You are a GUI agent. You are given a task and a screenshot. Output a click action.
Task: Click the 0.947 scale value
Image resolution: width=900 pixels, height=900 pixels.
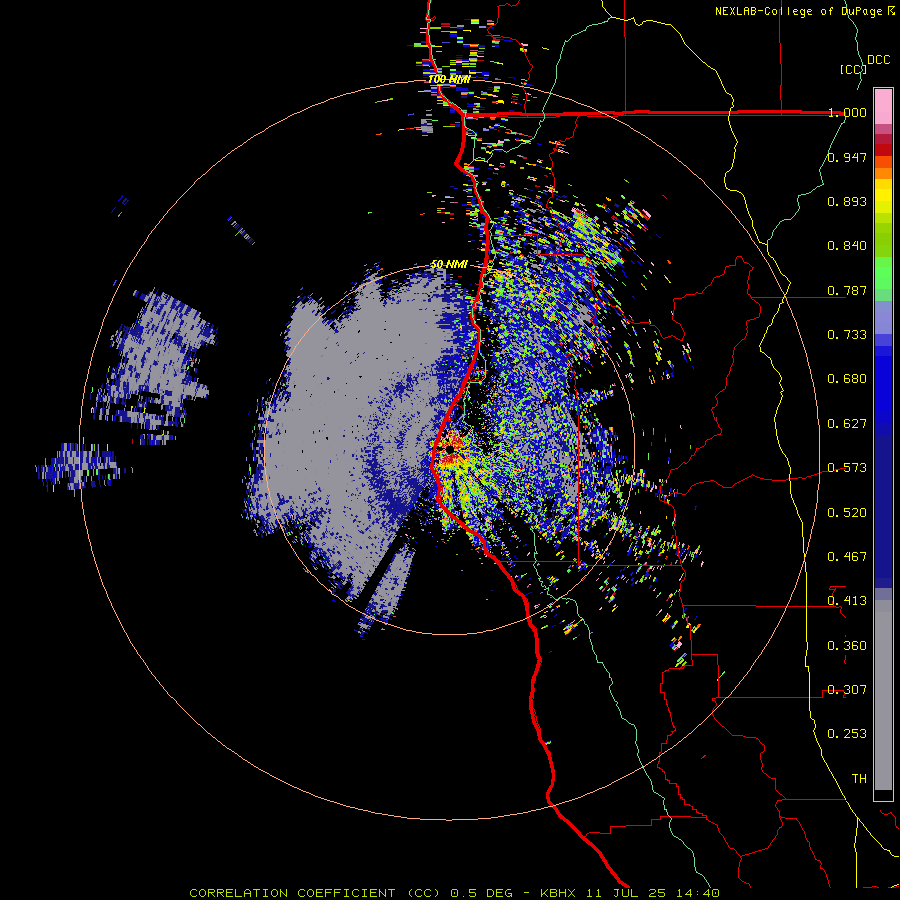pos(847,157)
